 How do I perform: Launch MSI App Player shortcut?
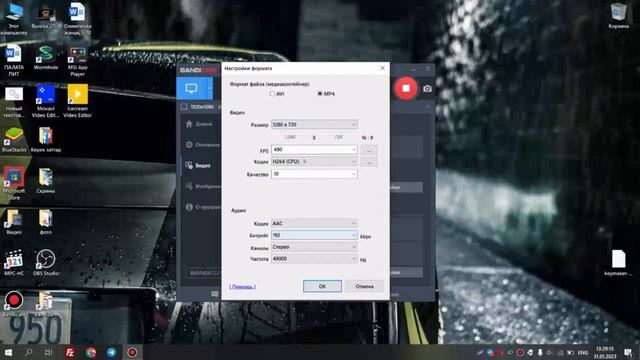pos(78,61)
